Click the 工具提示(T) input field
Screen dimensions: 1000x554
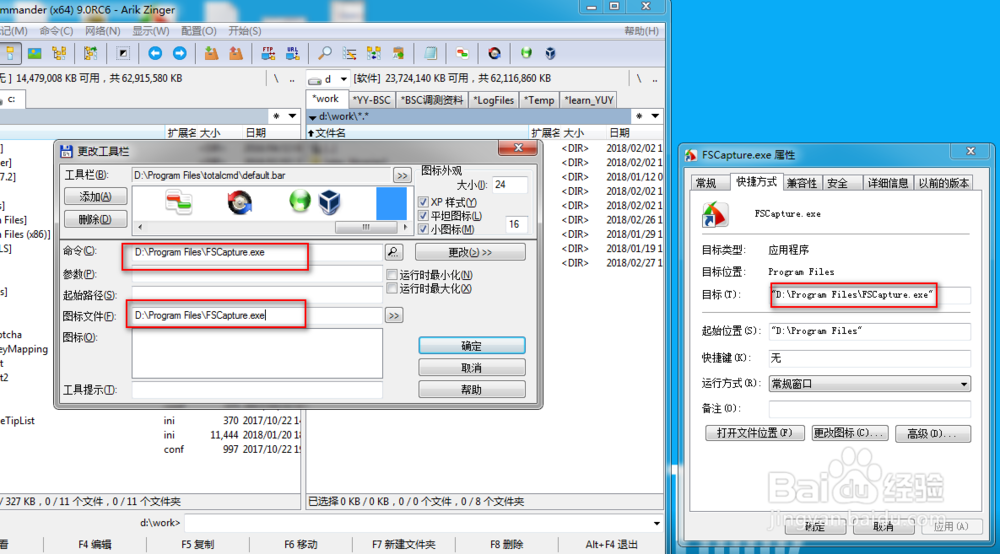(x=257, y=390)
